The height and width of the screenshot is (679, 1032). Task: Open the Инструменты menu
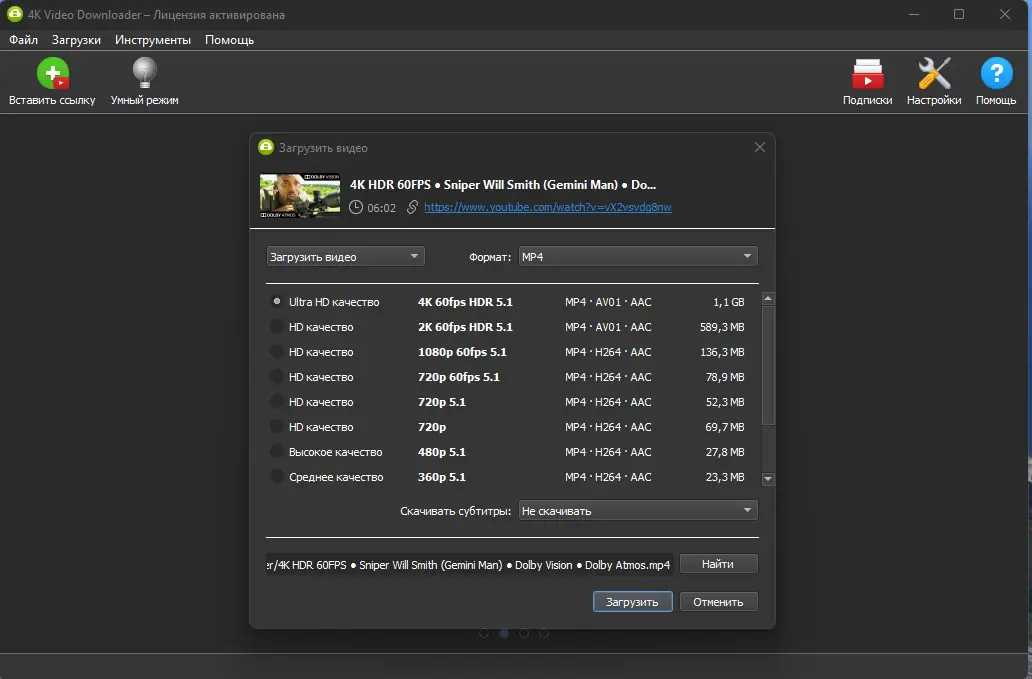(x=153, y=39)
